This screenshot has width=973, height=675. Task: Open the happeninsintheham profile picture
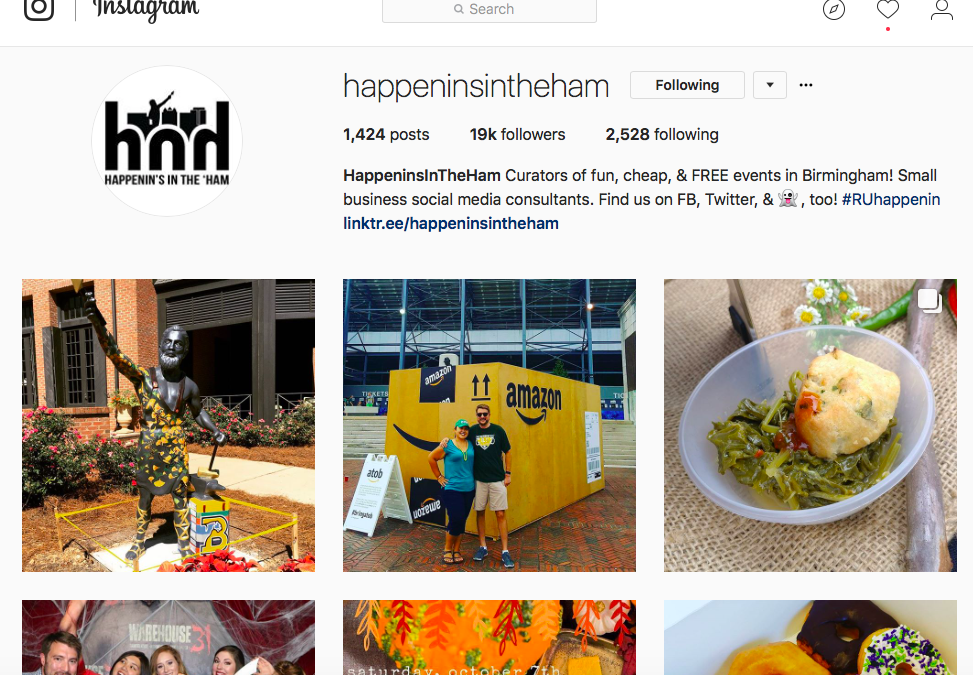pos(167,141)
